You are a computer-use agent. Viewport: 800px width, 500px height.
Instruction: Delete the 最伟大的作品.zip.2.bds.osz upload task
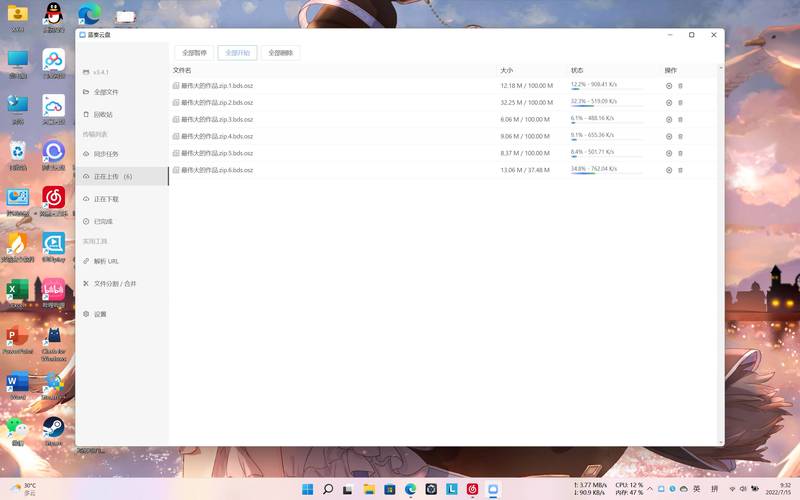click(681, 103)
